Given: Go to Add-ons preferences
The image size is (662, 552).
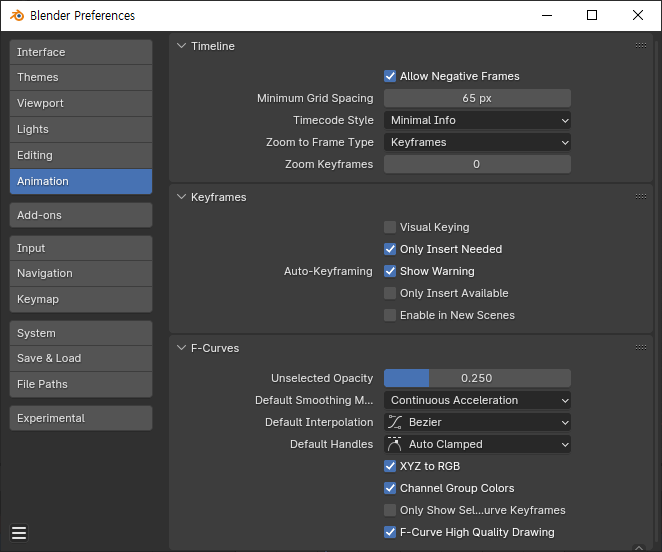Looking at the screenshot, I should click(80, 215).
